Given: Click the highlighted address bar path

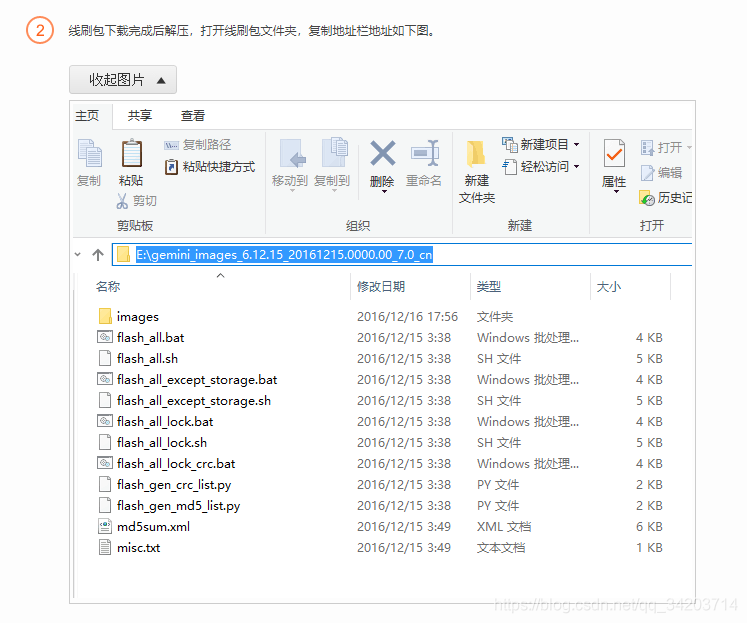Looking at the screenshot, I should point(284,255).
